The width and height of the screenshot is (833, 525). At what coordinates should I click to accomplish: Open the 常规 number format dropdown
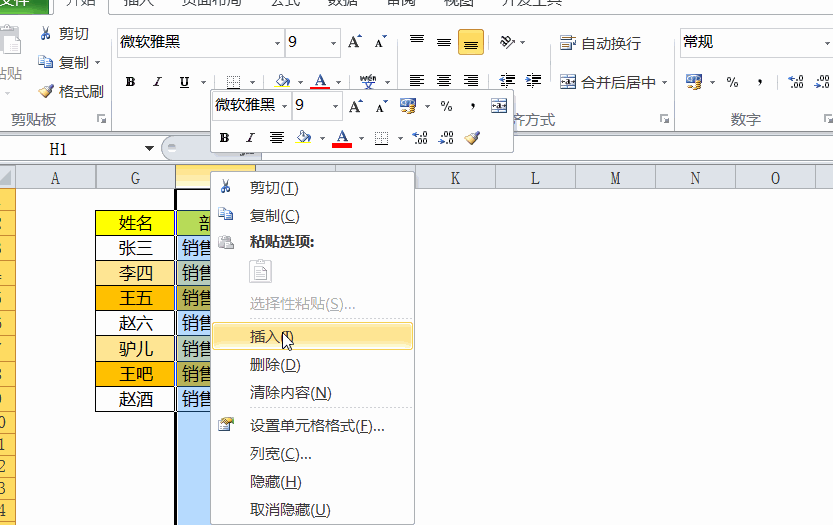tap(827, 43)
